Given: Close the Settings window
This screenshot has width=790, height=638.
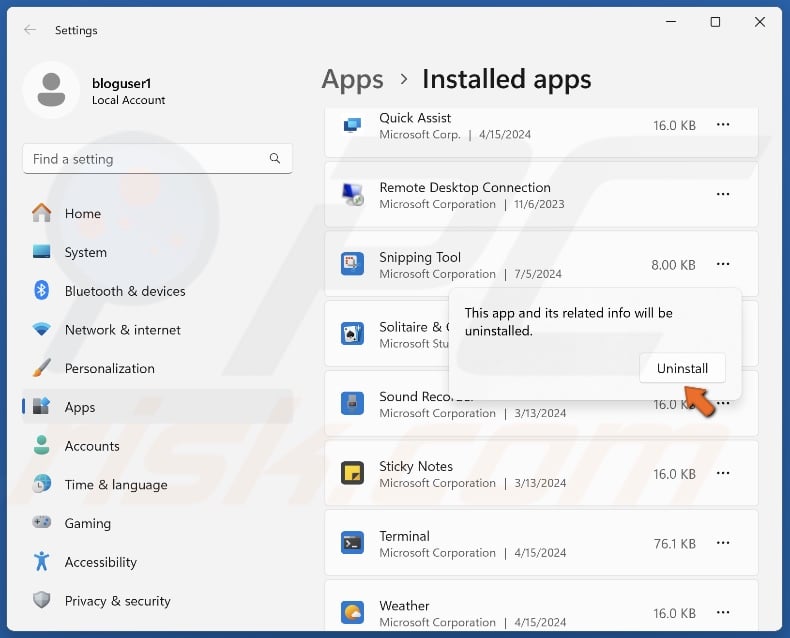Looking at the screenshot, I should point(760,22).
